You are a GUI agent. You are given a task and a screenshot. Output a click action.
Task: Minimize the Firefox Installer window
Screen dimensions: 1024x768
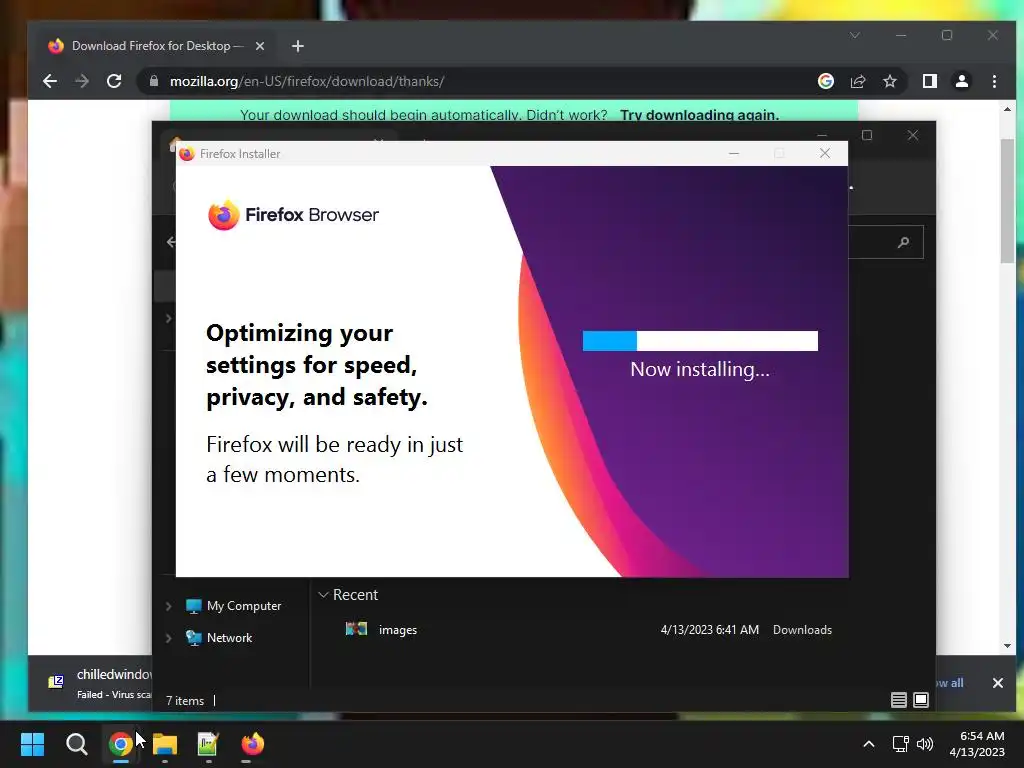coord(734,153)
